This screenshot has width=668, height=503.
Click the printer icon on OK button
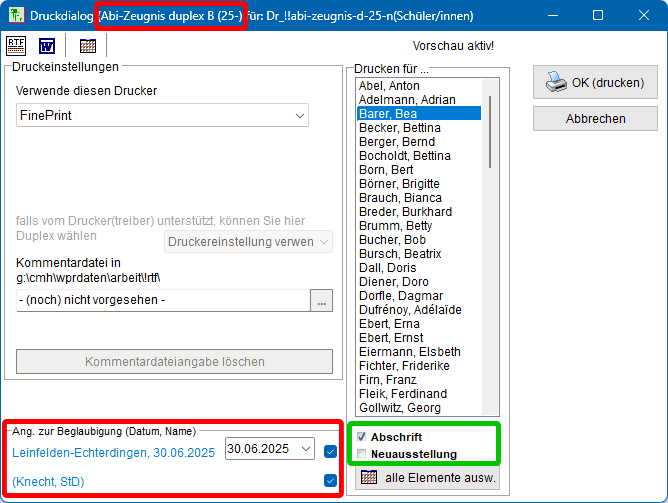coord(556,83)
